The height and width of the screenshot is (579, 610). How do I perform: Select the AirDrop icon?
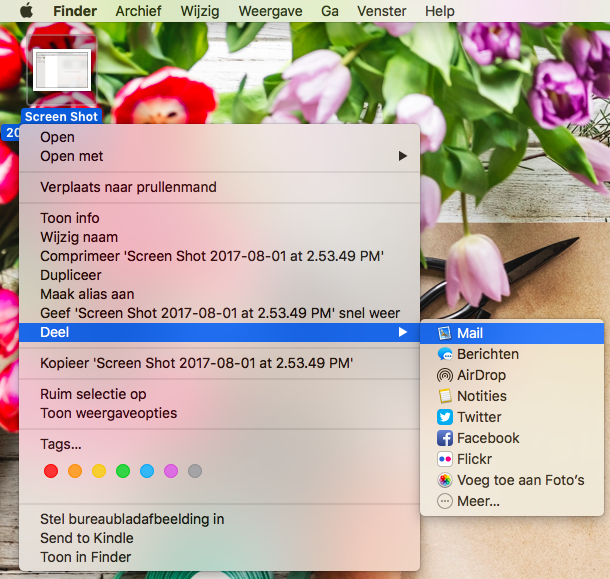(445, 375)
